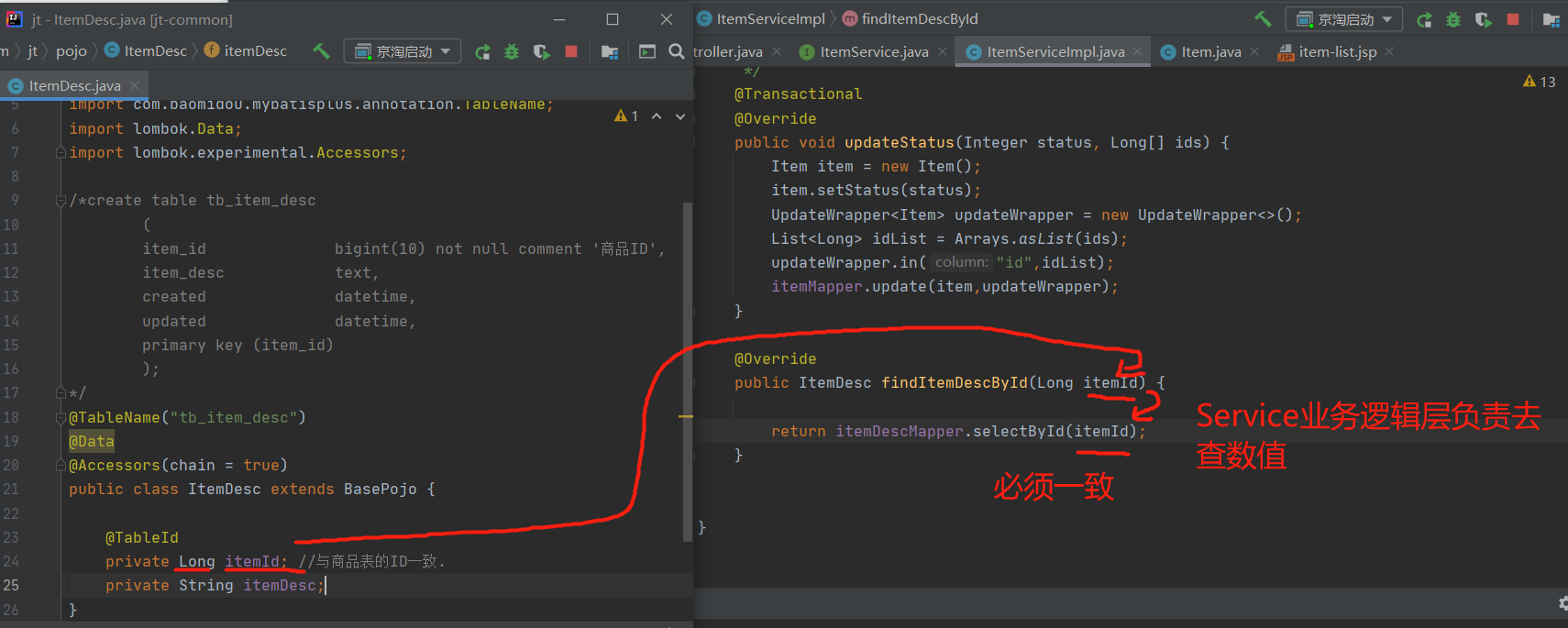Click the Build hammer in ItemServiceImpl window
The width and height of the screenshot is (1568, 628).
[1264, 19]
